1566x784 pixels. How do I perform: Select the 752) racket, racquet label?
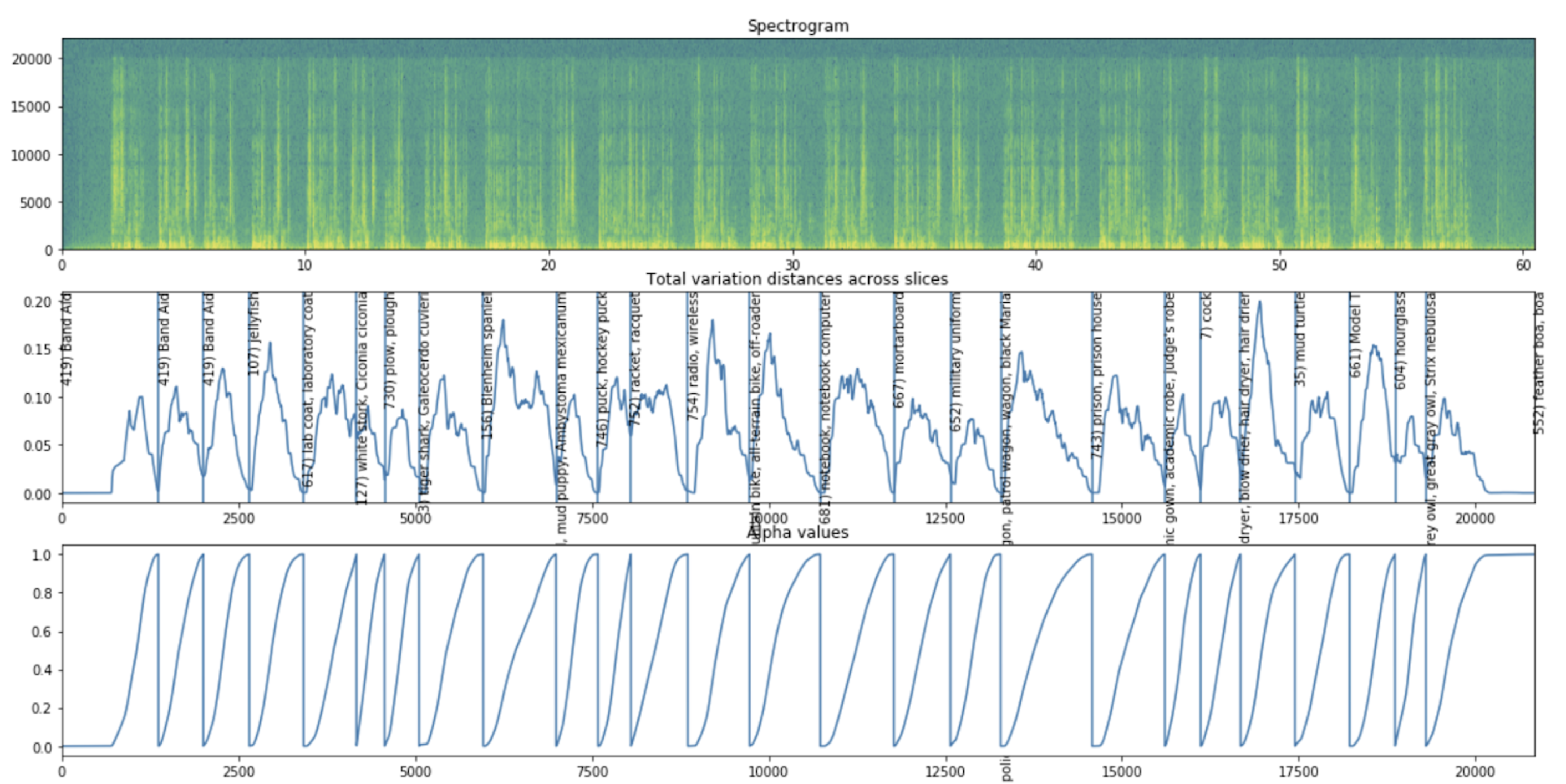point(635,359)
